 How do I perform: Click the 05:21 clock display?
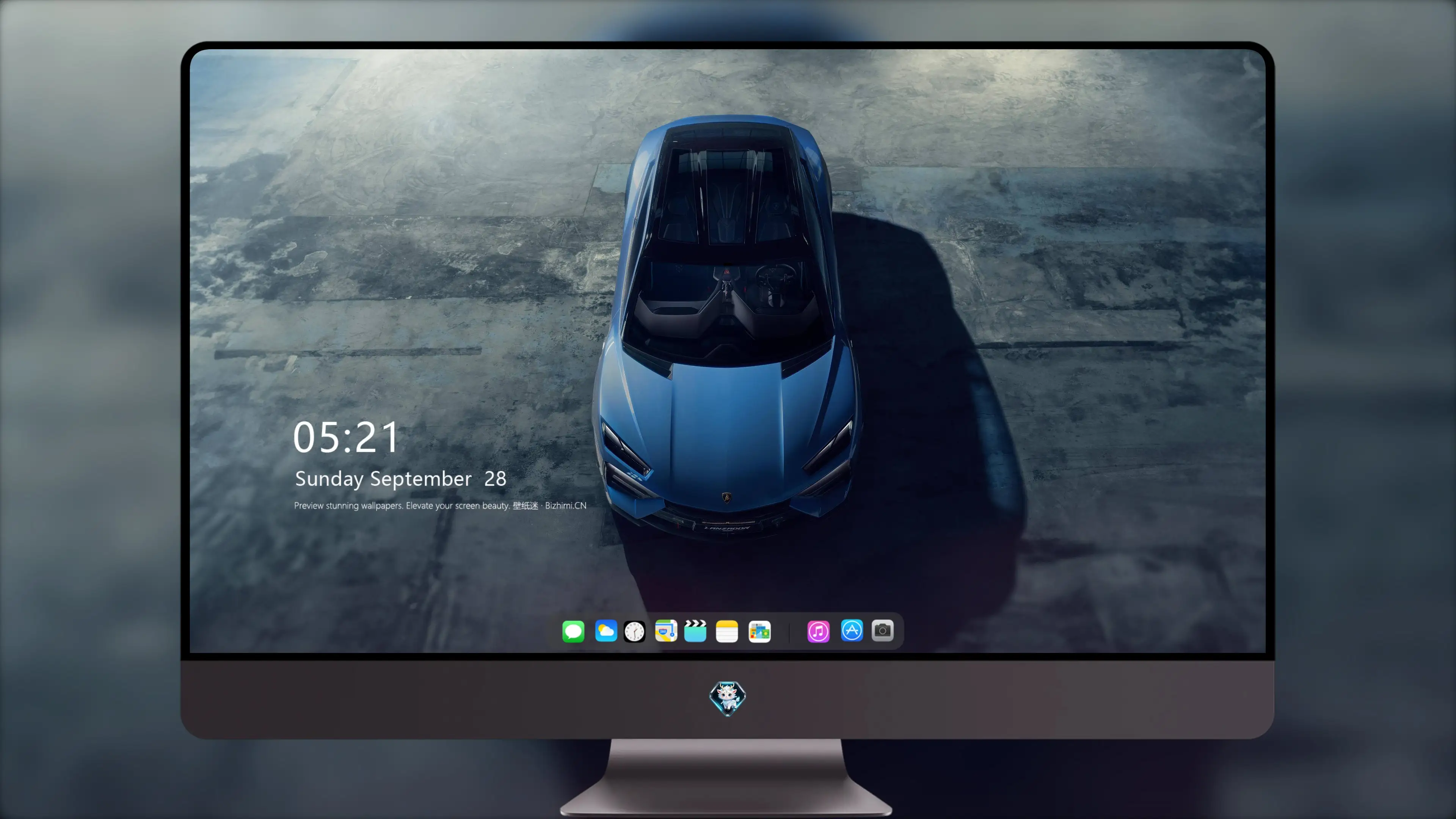pos(346,437)
